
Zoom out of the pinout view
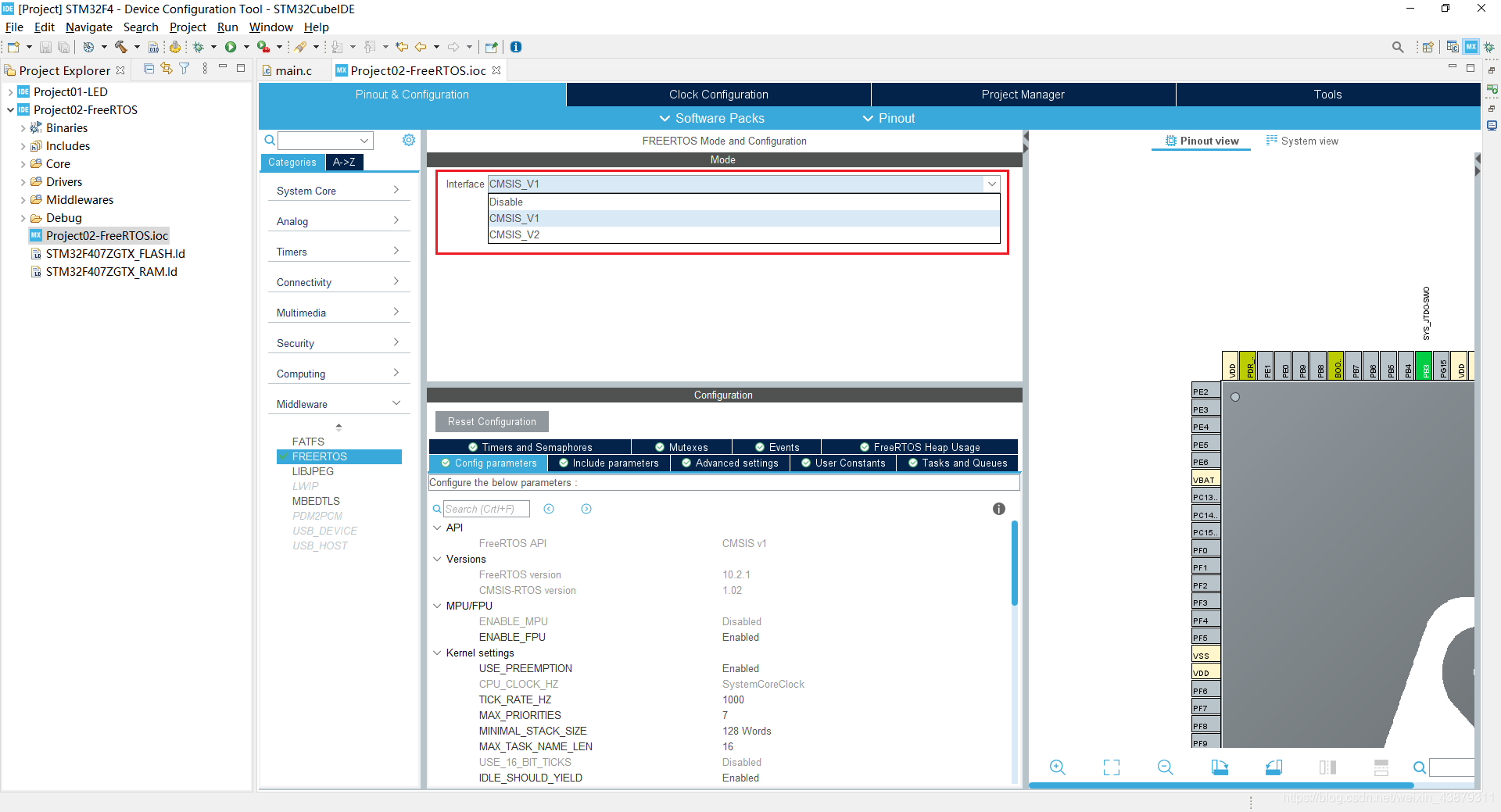(1166, 767)
